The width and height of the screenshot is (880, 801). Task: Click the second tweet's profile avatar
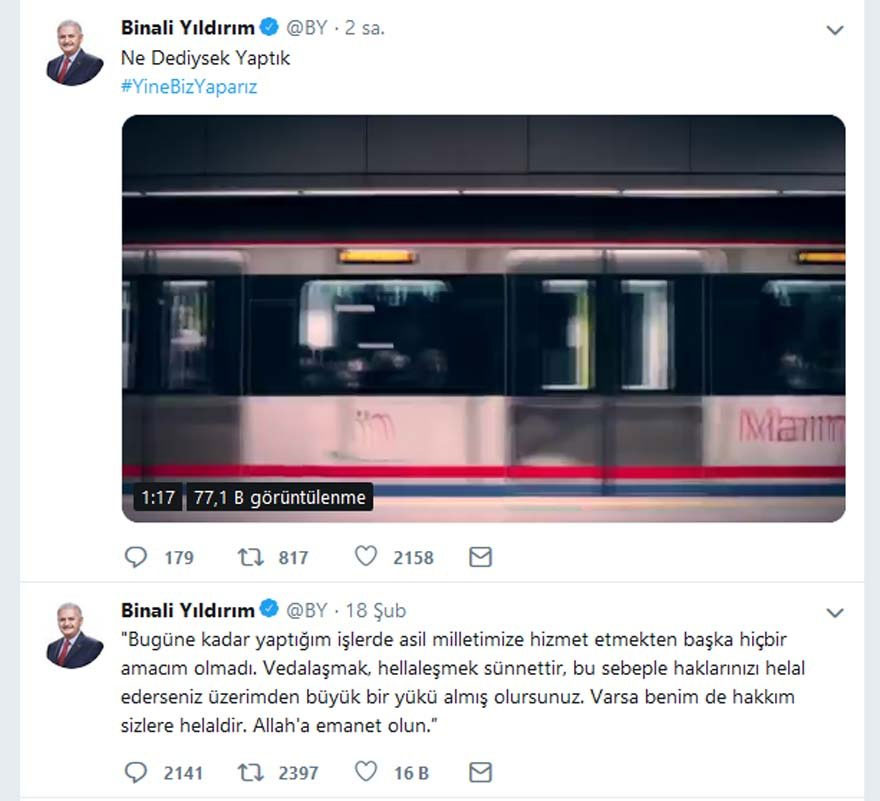(75, 635)
